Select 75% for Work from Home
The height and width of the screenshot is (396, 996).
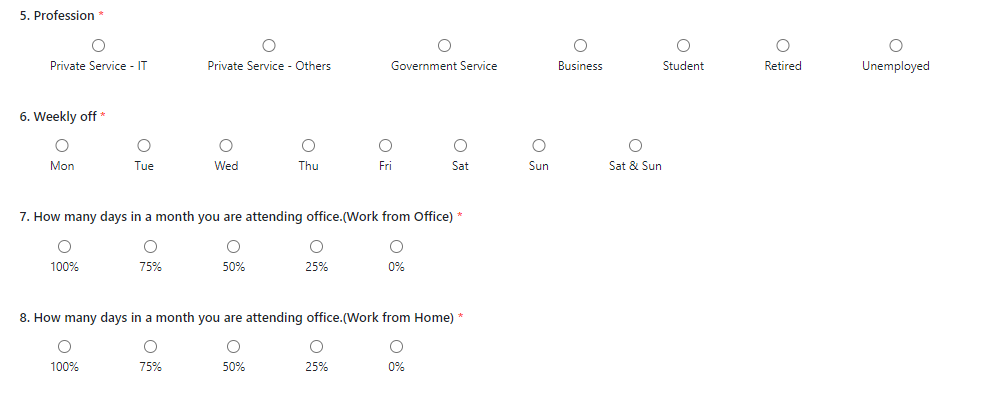(x=151, y=347)
